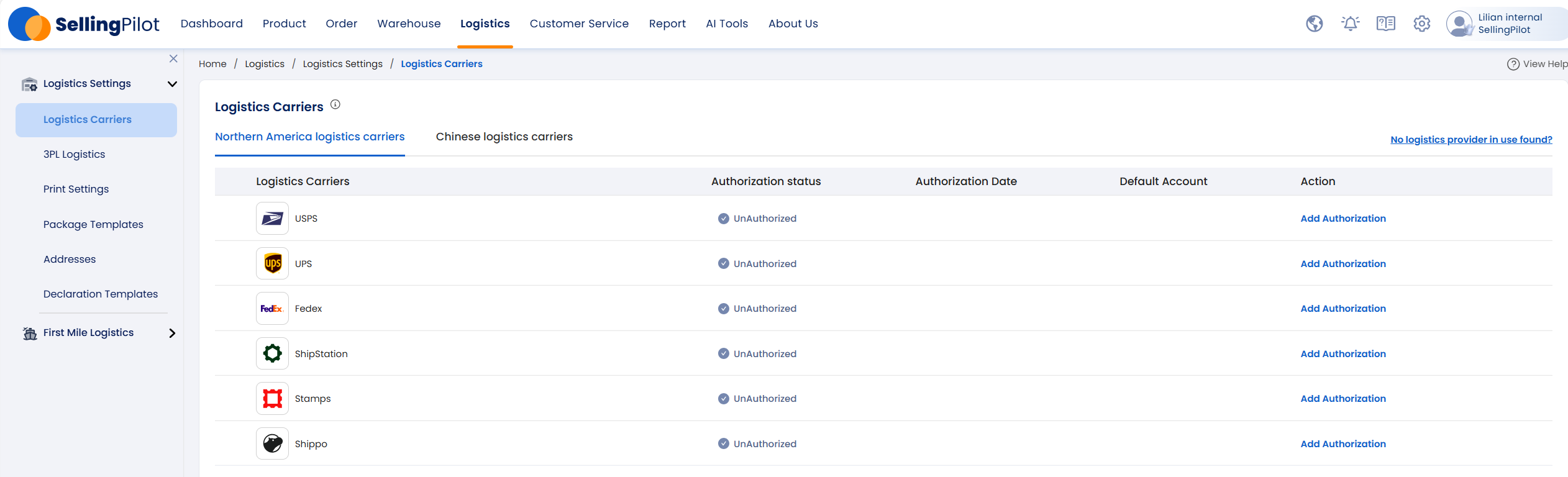Collapse the Logistics Settings sidebar section
This screenshot has width=1568, height=477.
click(x=172, y=84)
